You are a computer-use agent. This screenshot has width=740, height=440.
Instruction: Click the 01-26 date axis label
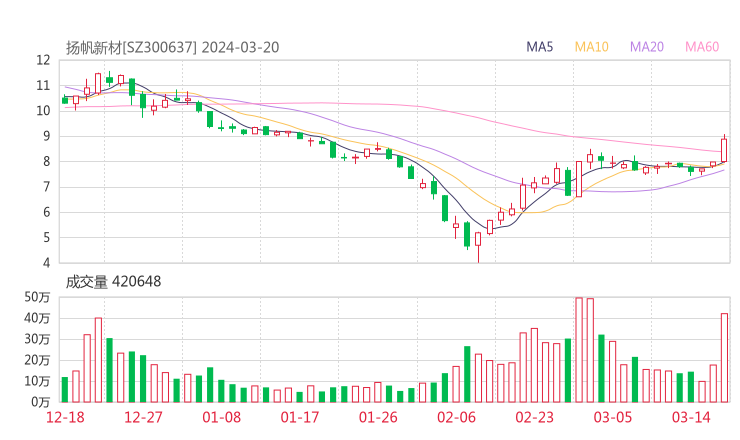pos(378,417)
